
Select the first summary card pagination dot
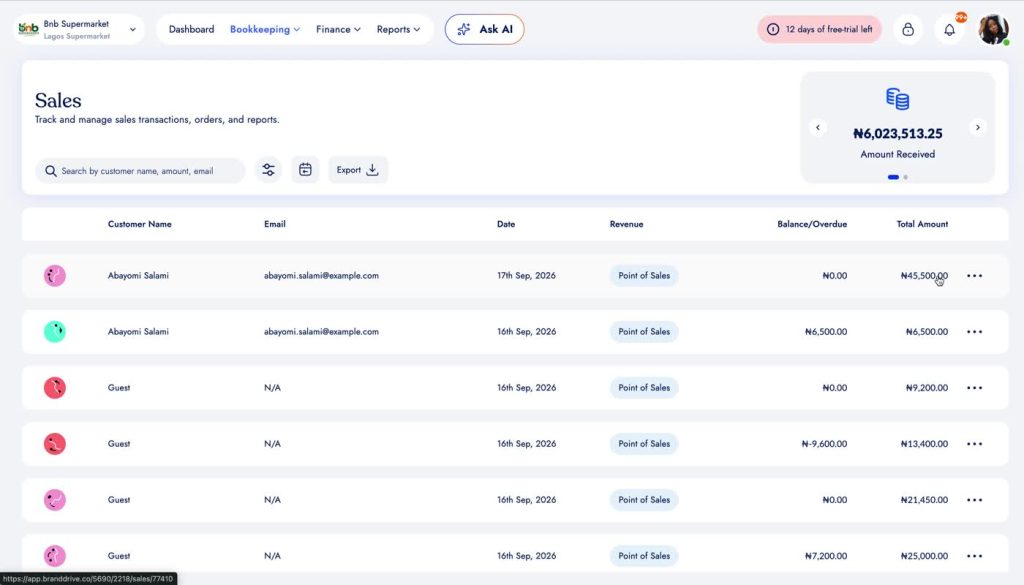(x=893, y=177)
